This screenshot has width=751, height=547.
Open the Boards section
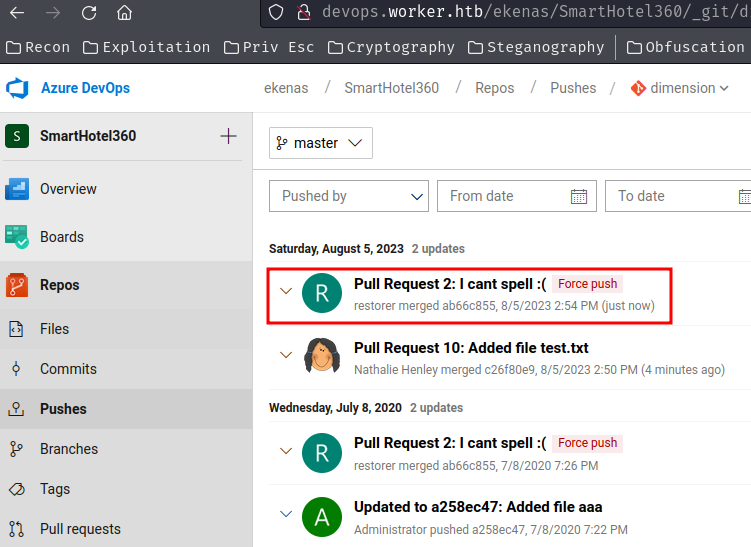[x=62, y=237]
